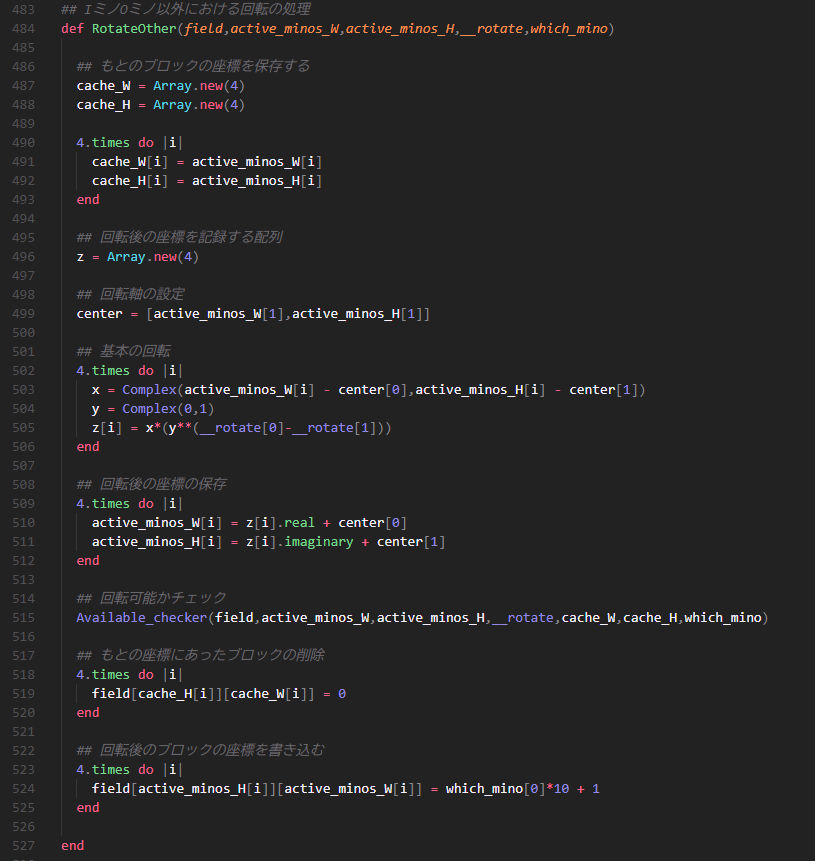Click the end keyword on line 493

(88, 200)
